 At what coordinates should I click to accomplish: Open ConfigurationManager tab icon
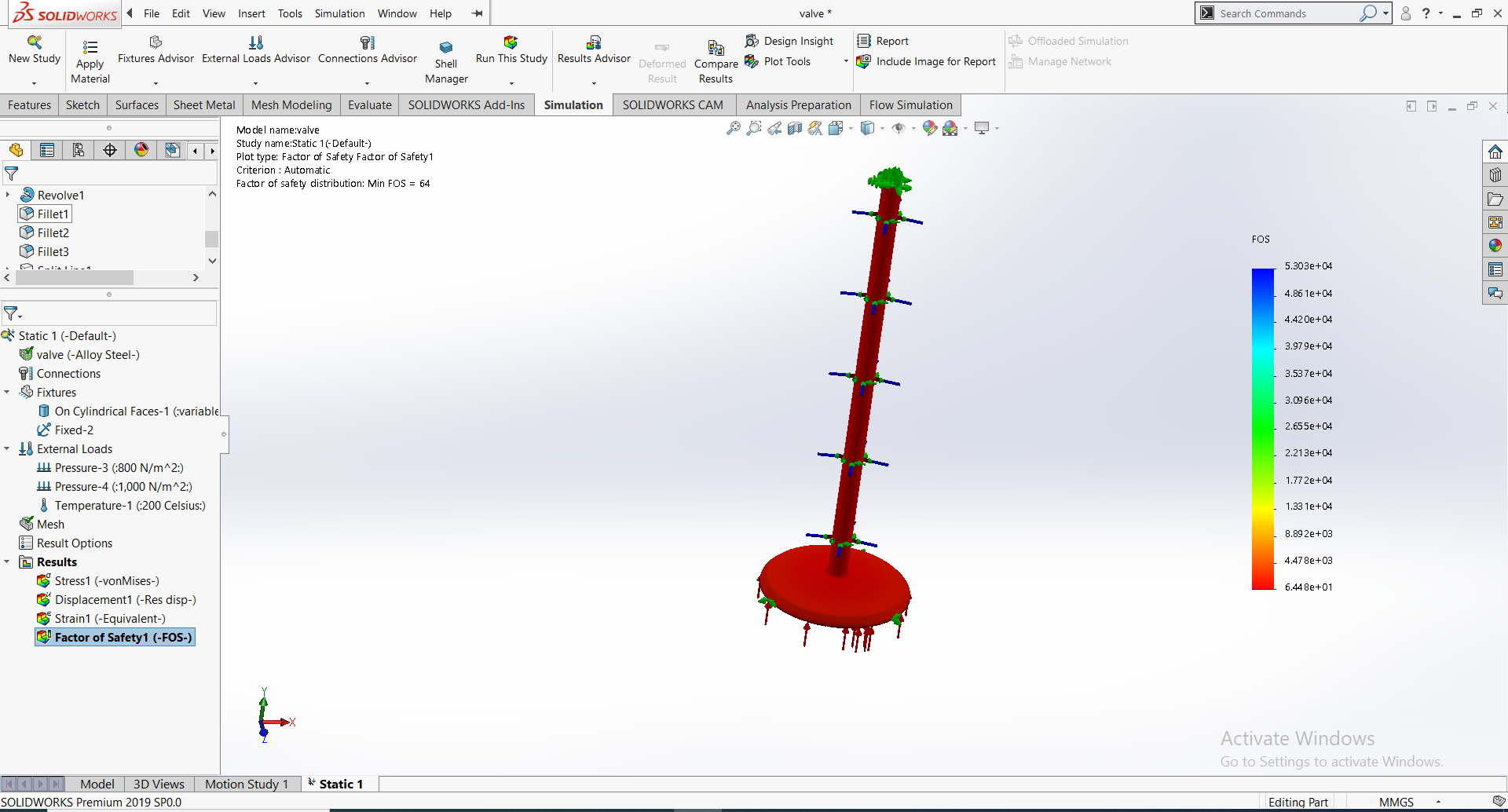pyautogui.click(x=79, y=150)
